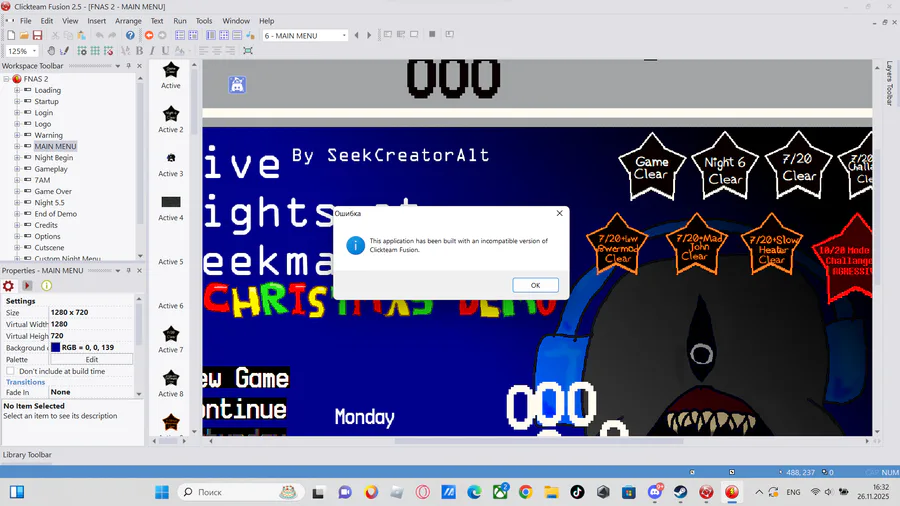Screen dimensions: 900x506
Task: Click the Stop square toolbar icon
Action: tap(432, 34)
